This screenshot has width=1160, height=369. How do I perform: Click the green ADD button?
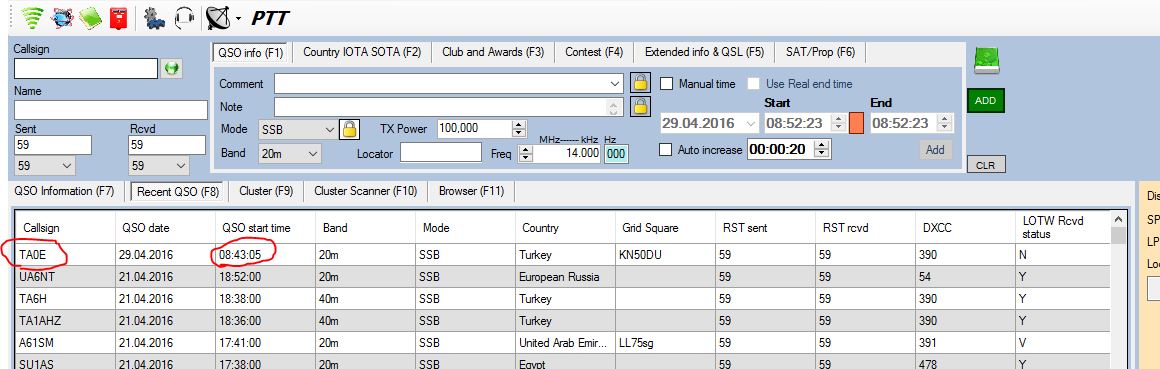pyautogui.click(x=985, y=101)
